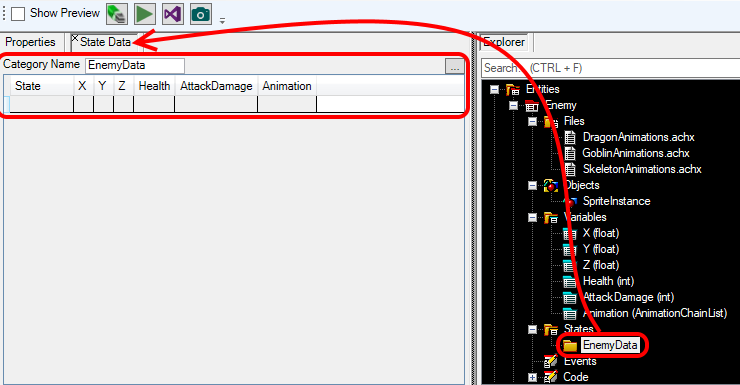
Task: Select the Health (int) variable
Action: pyautogui.click(x=608, y=281)
